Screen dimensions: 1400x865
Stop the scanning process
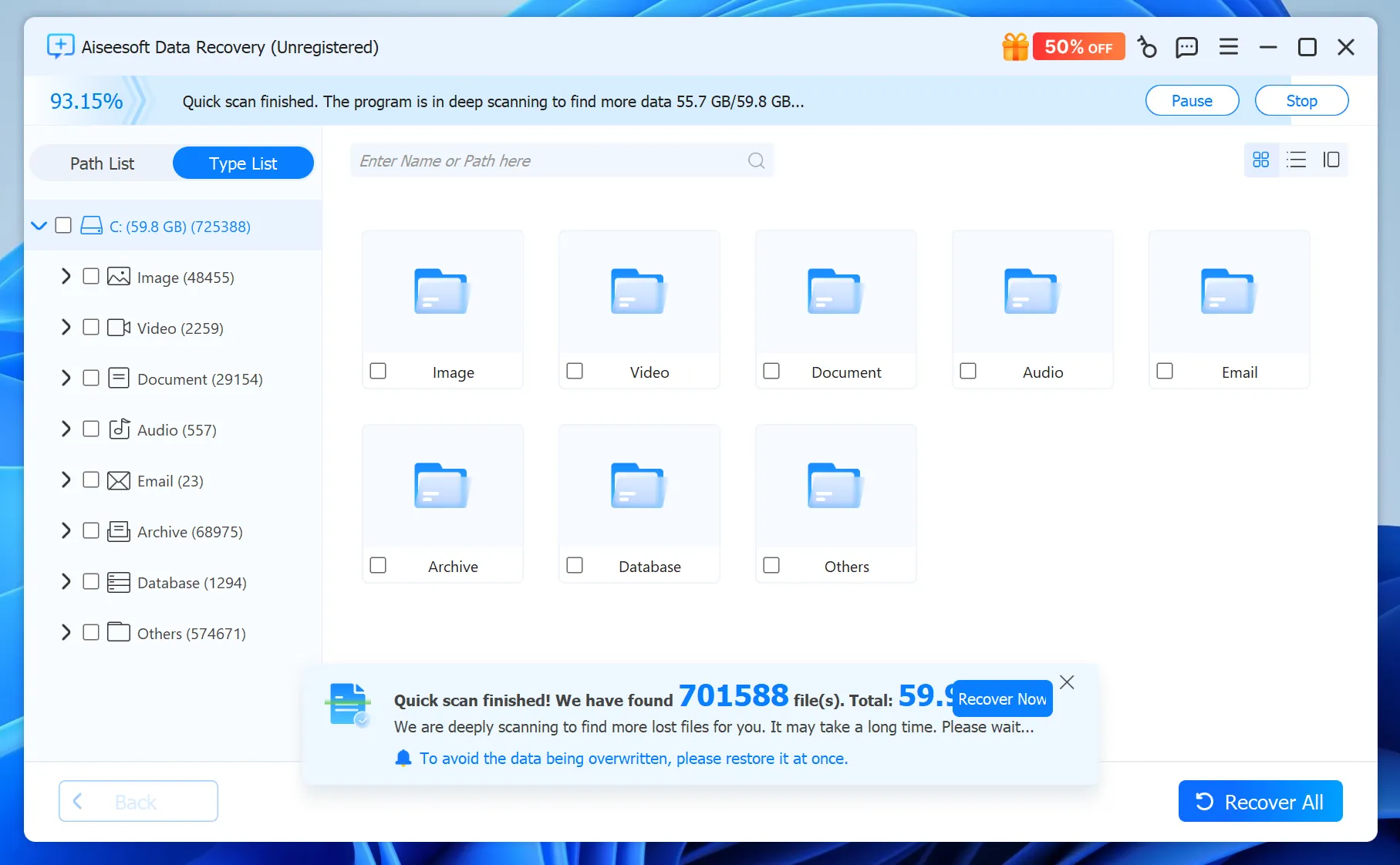[1301, 100]
